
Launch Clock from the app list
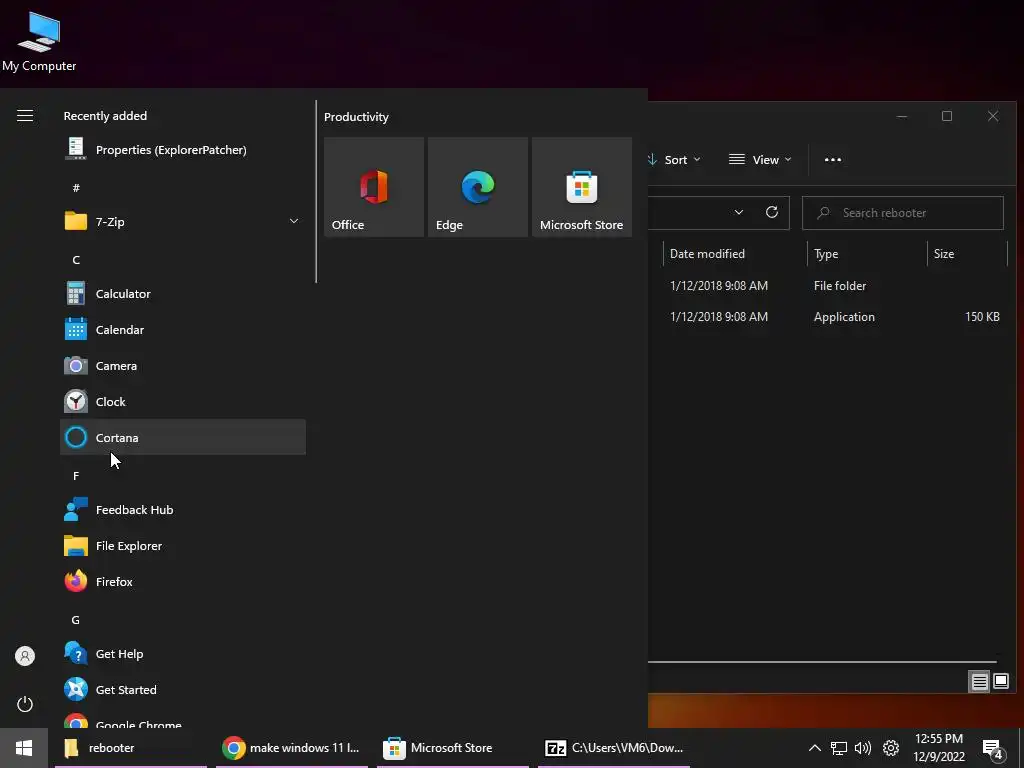(183, 402)
